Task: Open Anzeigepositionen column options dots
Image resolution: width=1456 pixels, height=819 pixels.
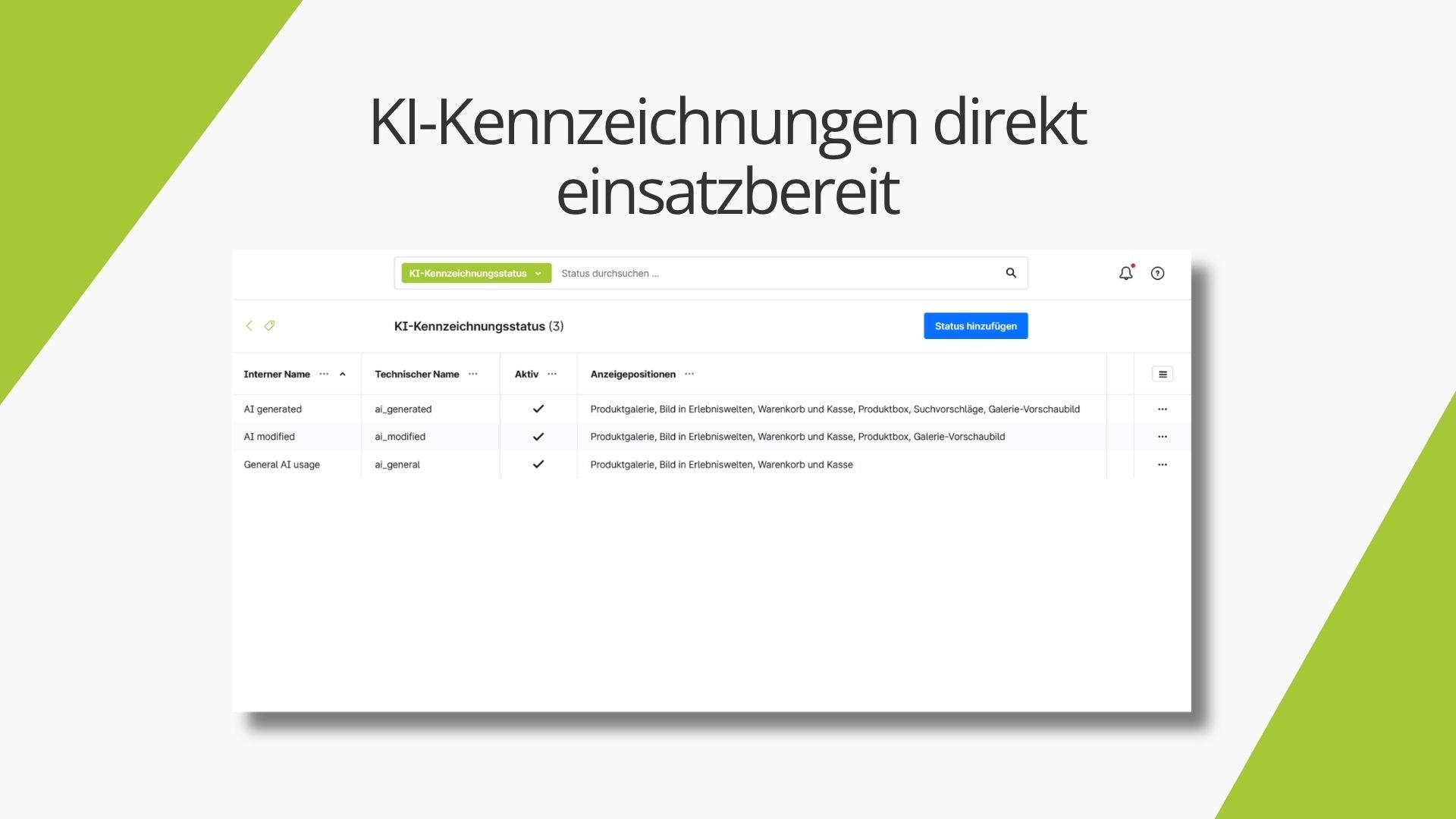Action: [x=689, y=374]
